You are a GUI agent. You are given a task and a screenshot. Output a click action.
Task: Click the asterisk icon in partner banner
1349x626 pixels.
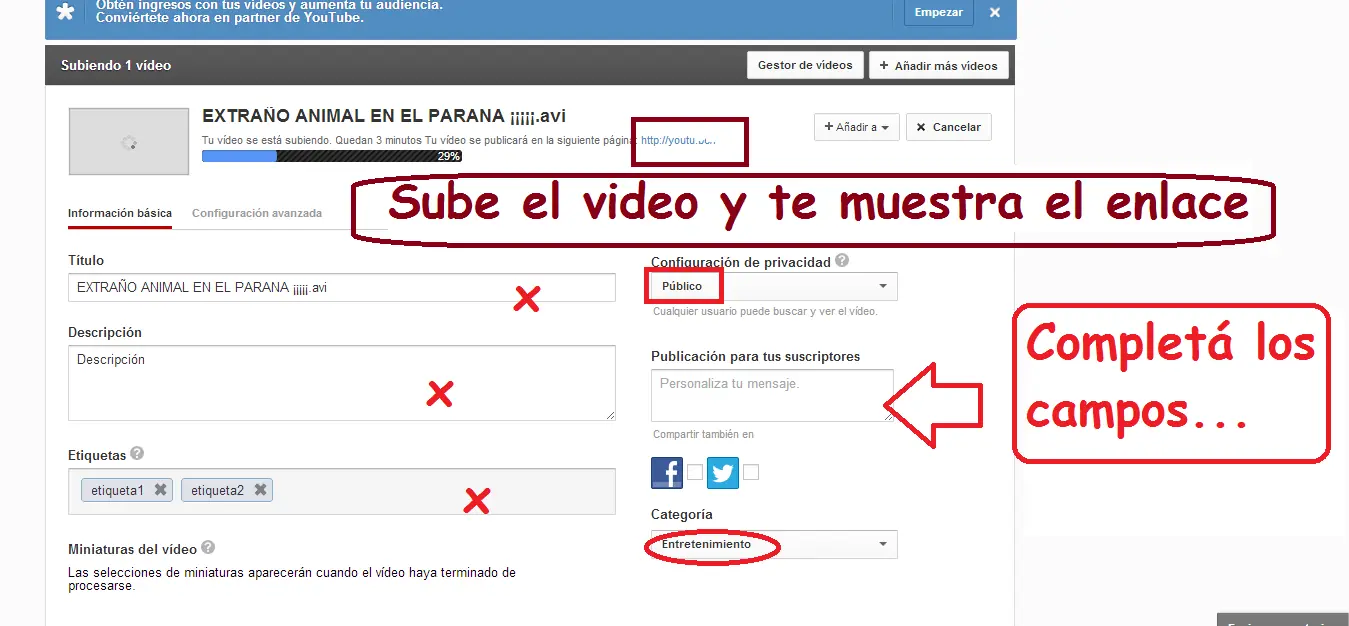click(x=65, y=12)
